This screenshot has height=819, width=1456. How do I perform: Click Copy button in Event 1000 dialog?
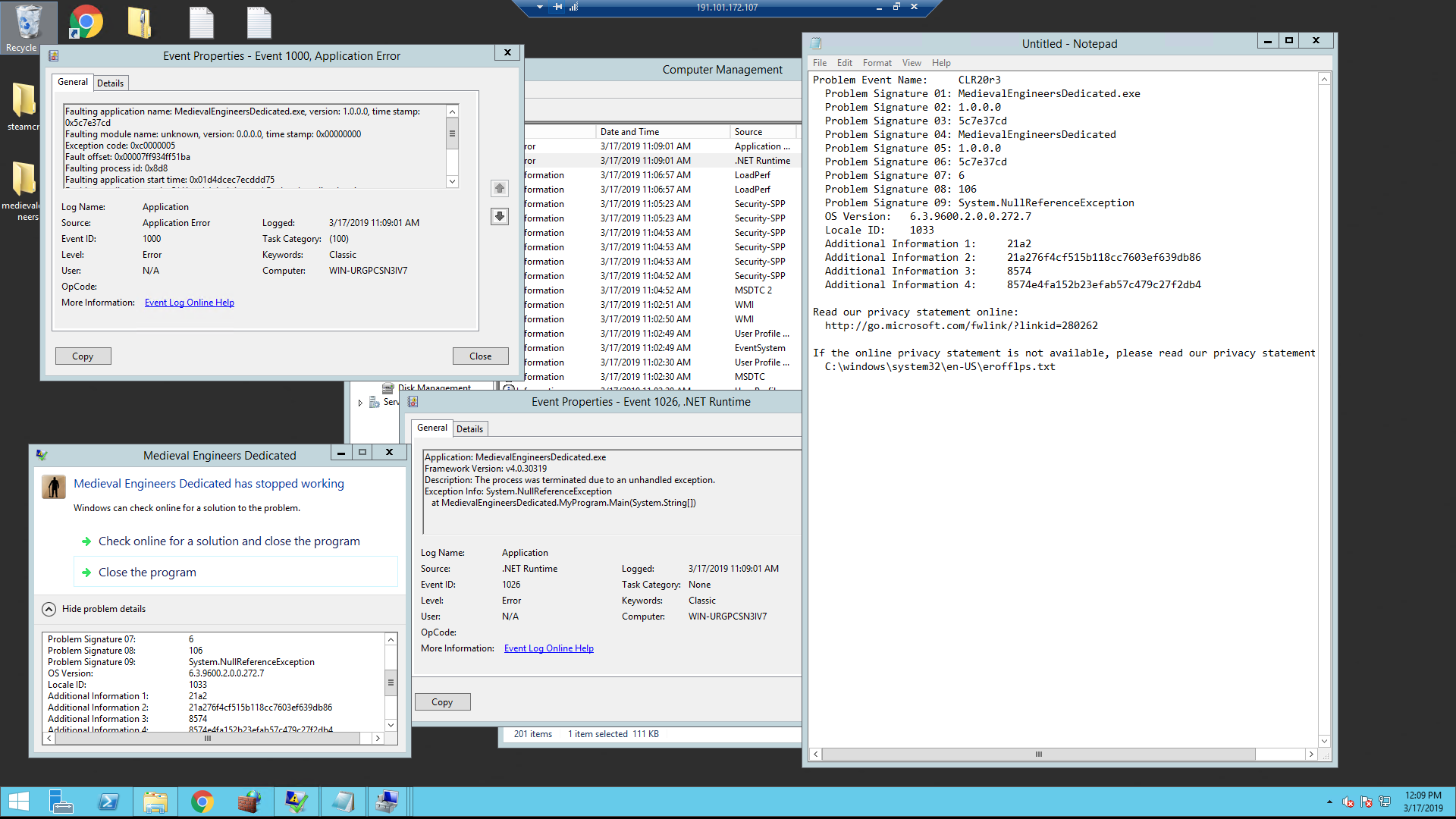pos(83,356)
